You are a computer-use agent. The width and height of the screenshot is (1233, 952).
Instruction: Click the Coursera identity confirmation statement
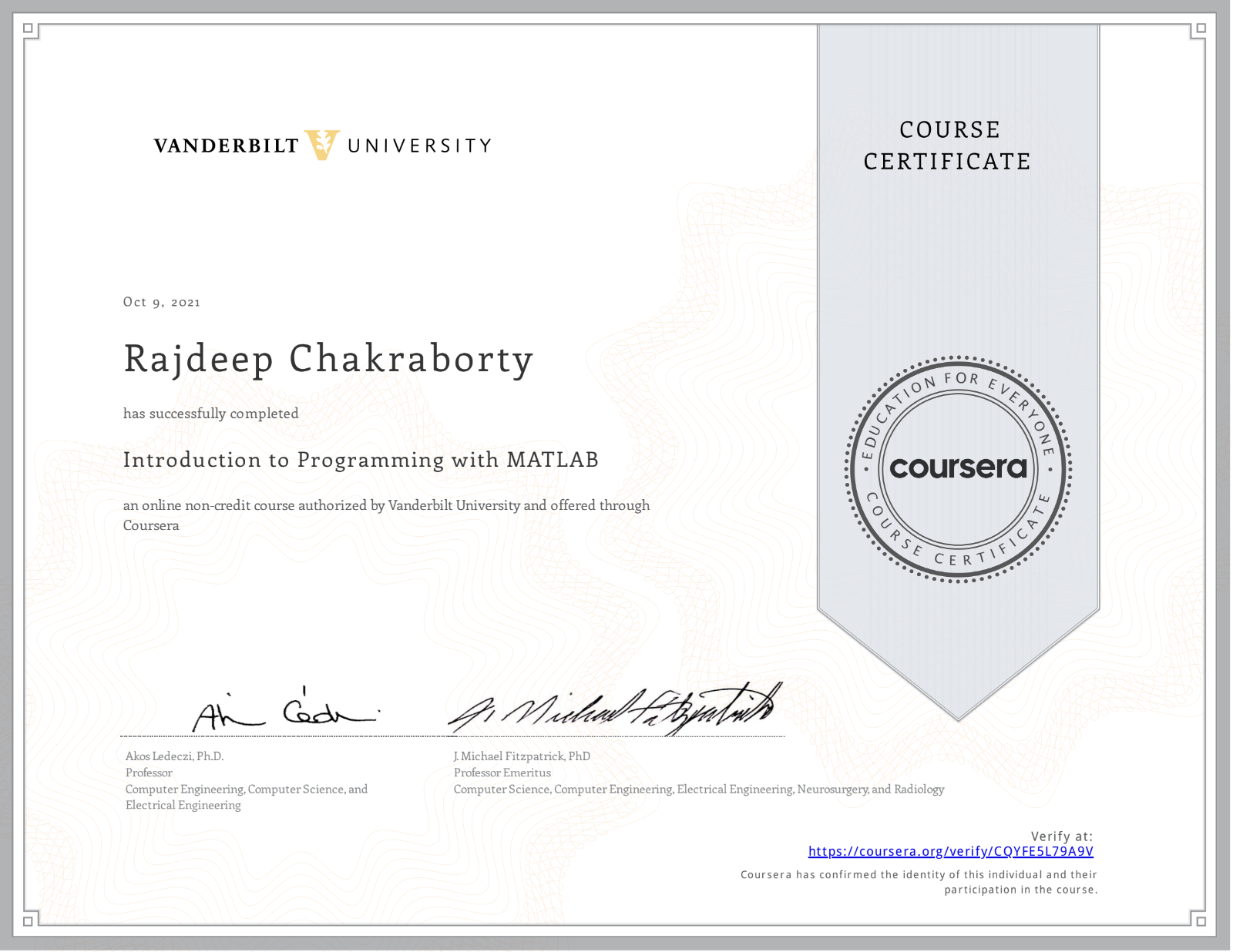(x=919, y=882)
